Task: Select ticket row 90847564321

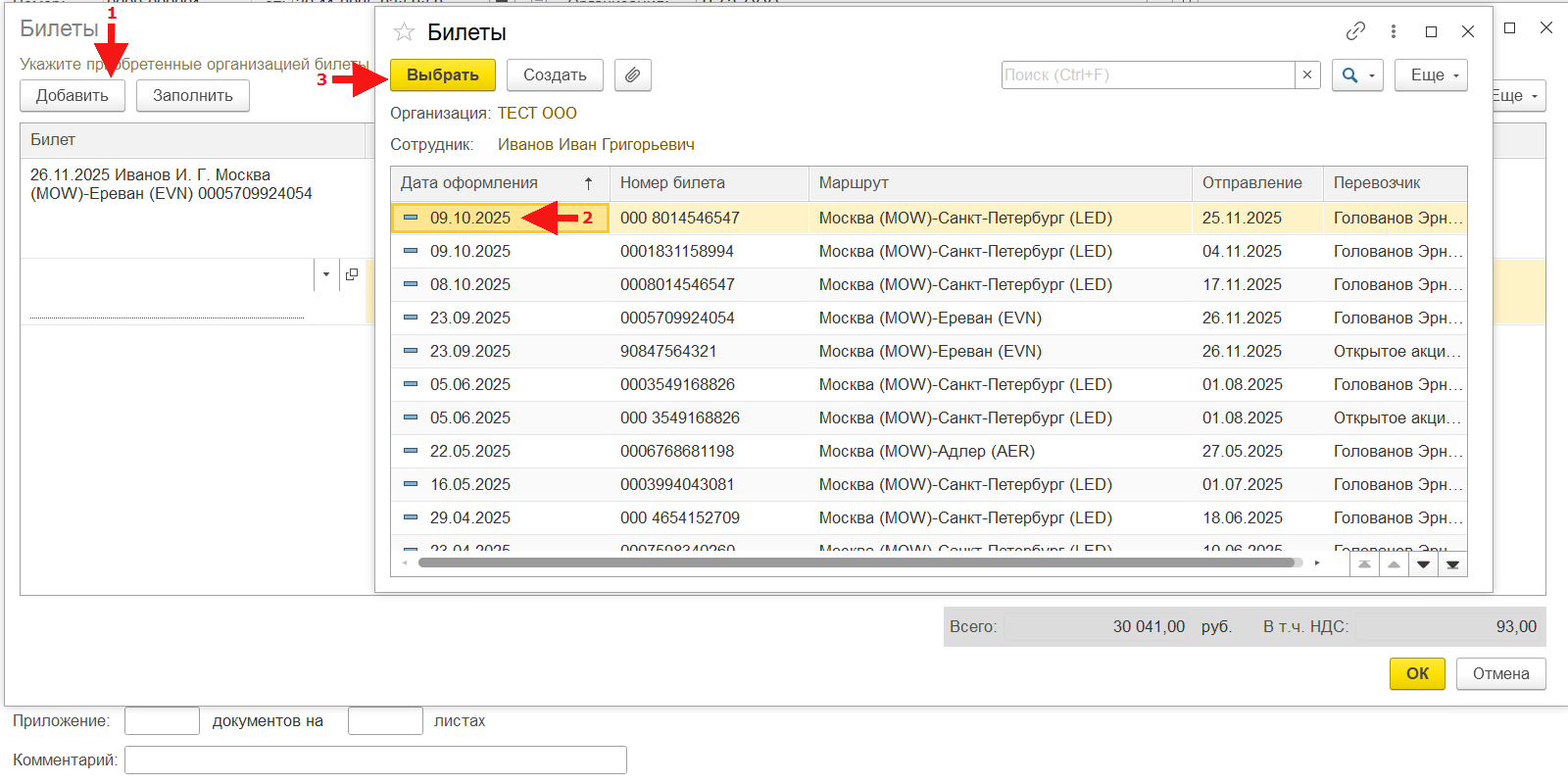Action: coord(668,351)
